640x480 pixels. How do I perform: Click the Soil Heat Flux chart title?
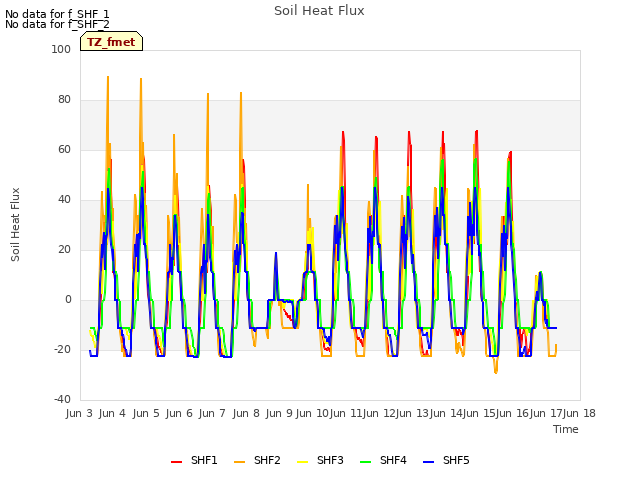point(319,11)
